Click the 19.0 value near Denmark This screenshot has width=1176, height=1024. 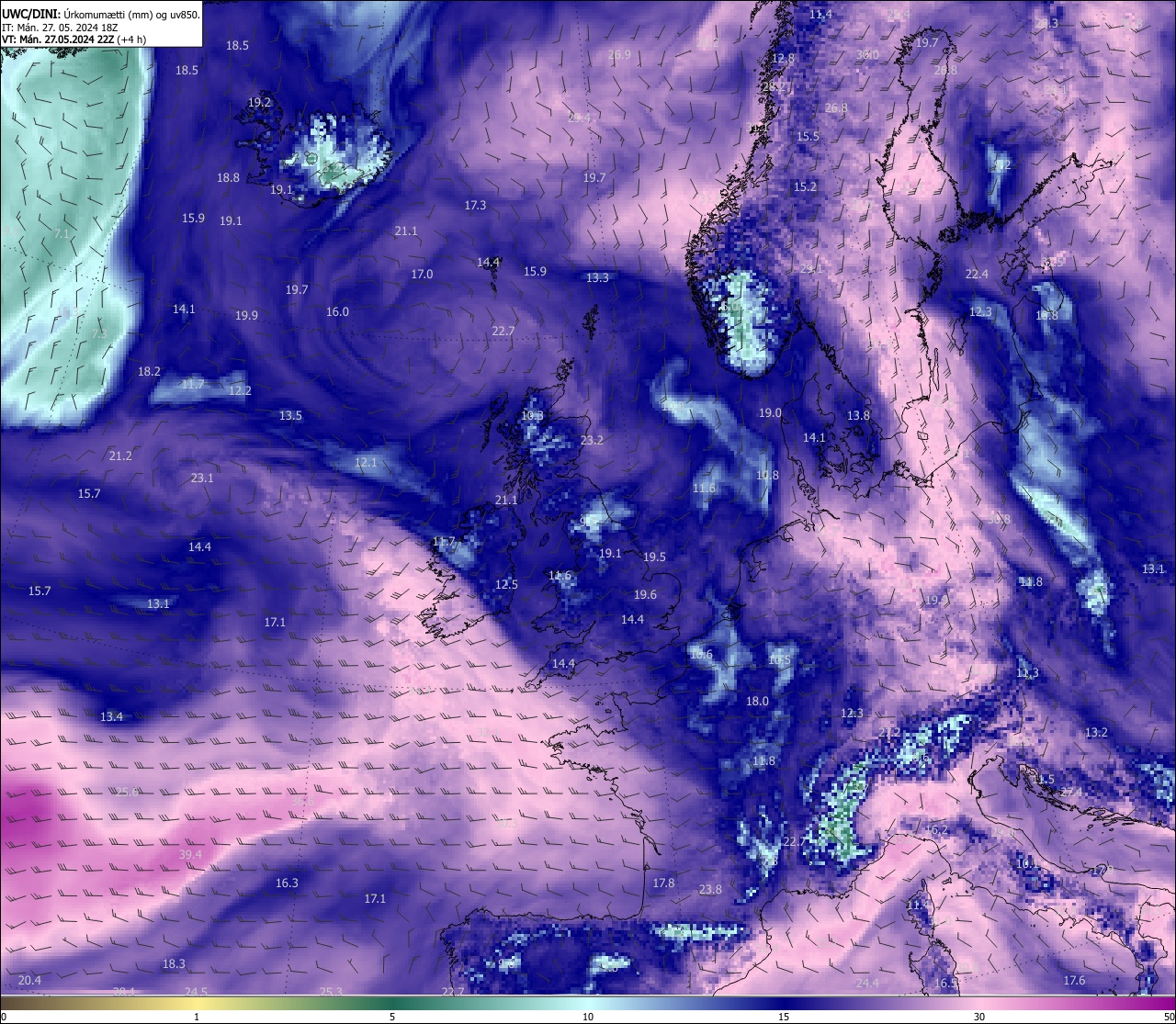(770, 412)
